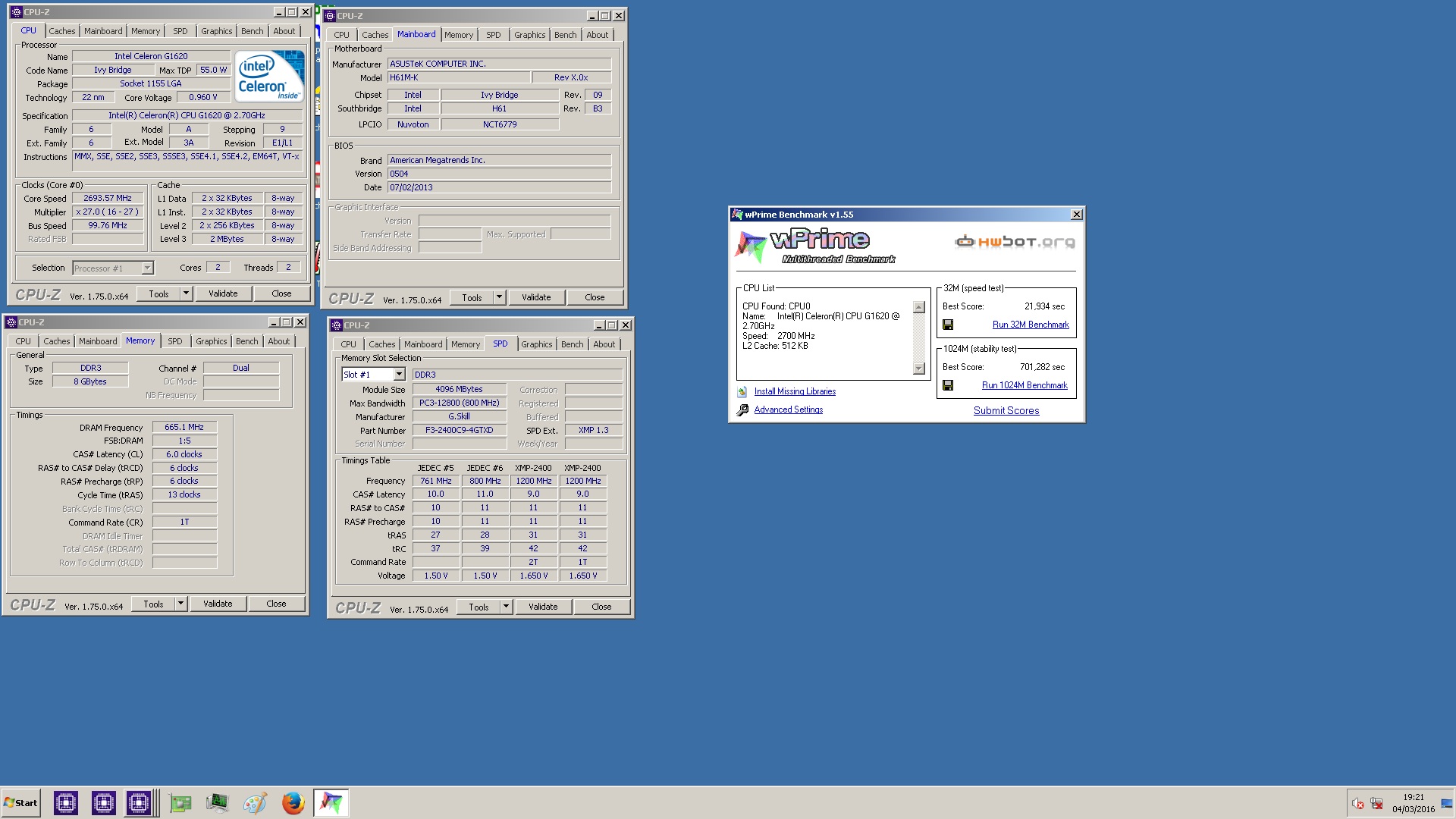Click the LPCIO NCT6779 value
Viewport: 1456px width, 819px height.
point(500,124)
